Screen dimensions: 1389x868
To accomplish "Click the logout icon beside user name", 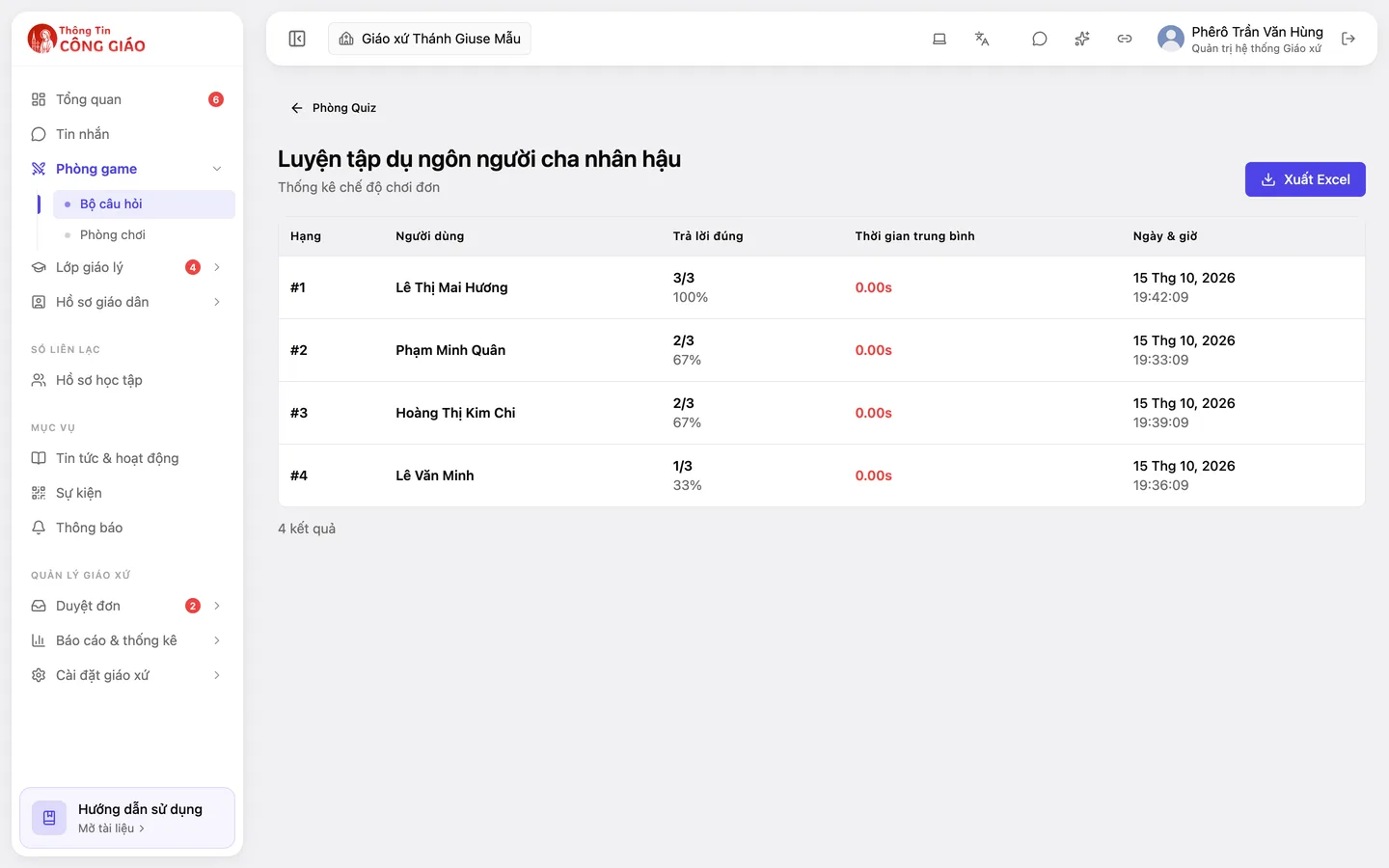I will [1348, 39].
